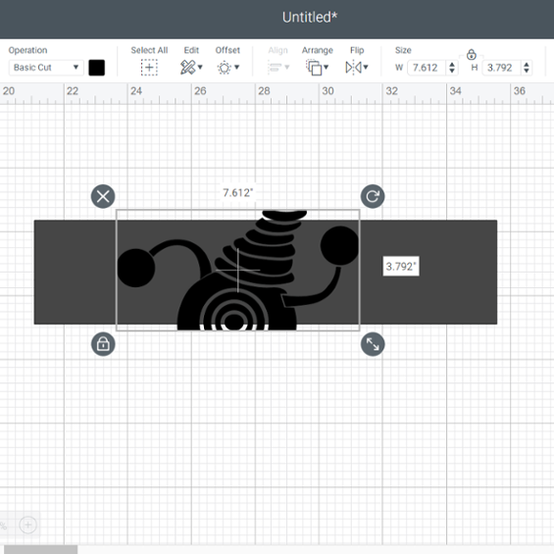Click the horizontal scrollbar thumb
This screenshot has width=554, height=554.
[x=41, y=550]
